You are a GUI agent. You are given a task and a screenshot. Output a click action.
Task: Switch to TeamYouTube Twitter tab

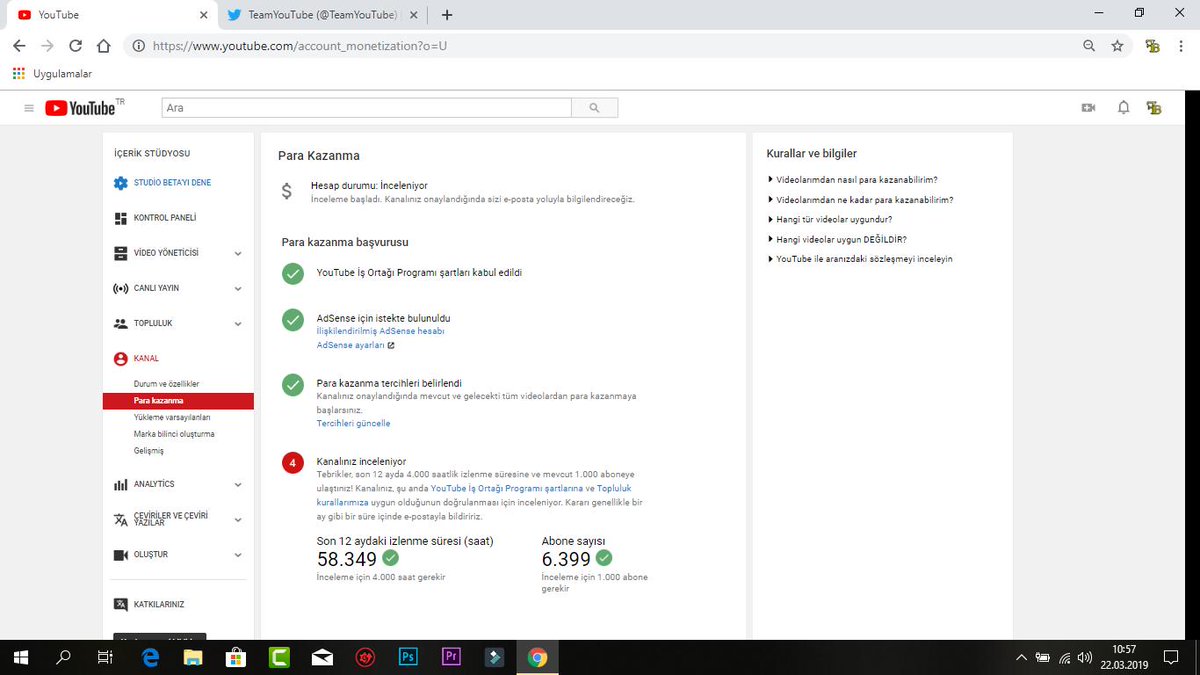322,15
